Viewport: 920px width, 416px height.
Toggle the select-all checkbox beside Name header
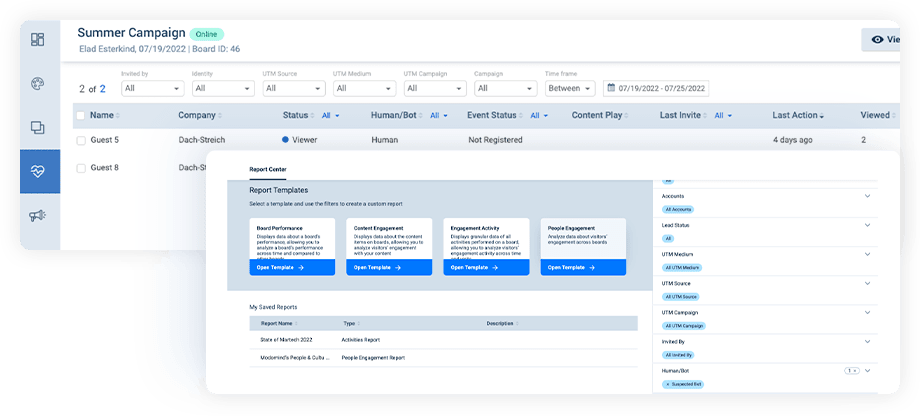[x=81, y=116]
